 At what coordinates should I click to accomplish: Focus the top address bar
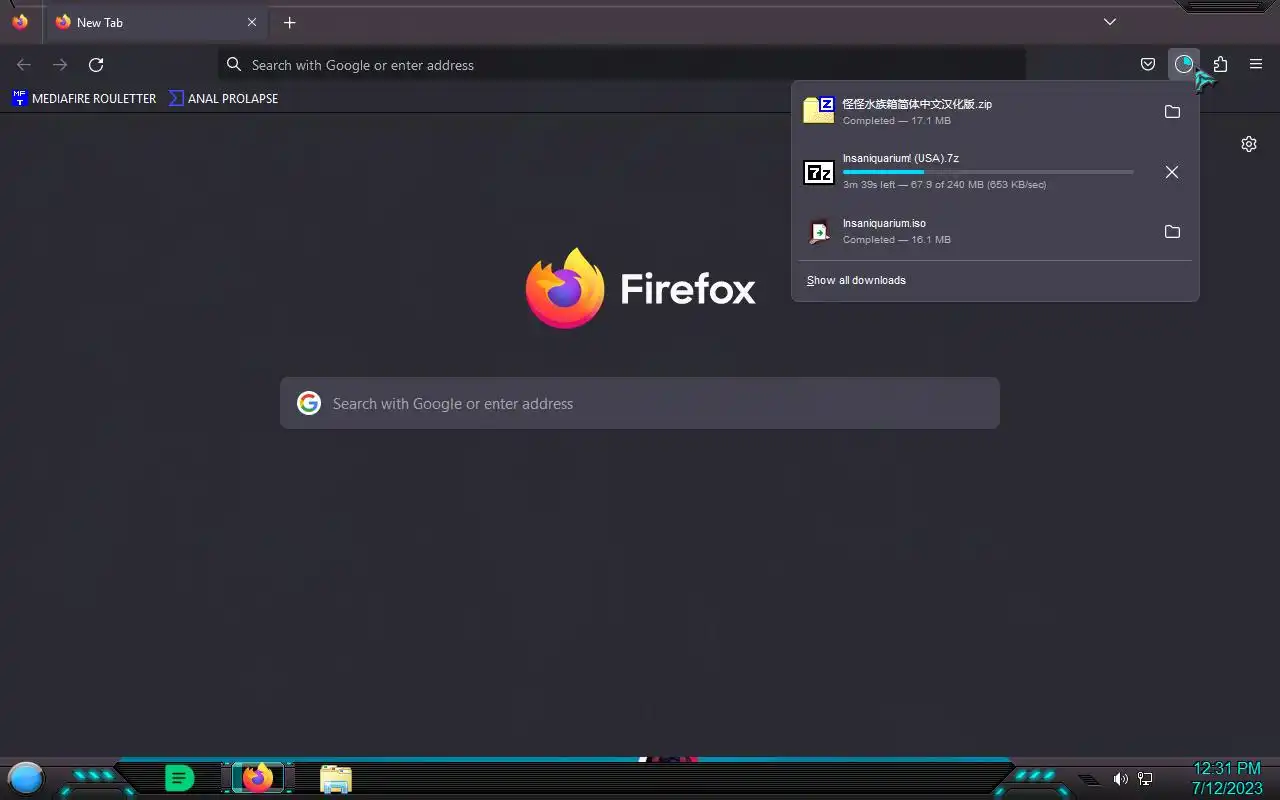click(622, 65)
